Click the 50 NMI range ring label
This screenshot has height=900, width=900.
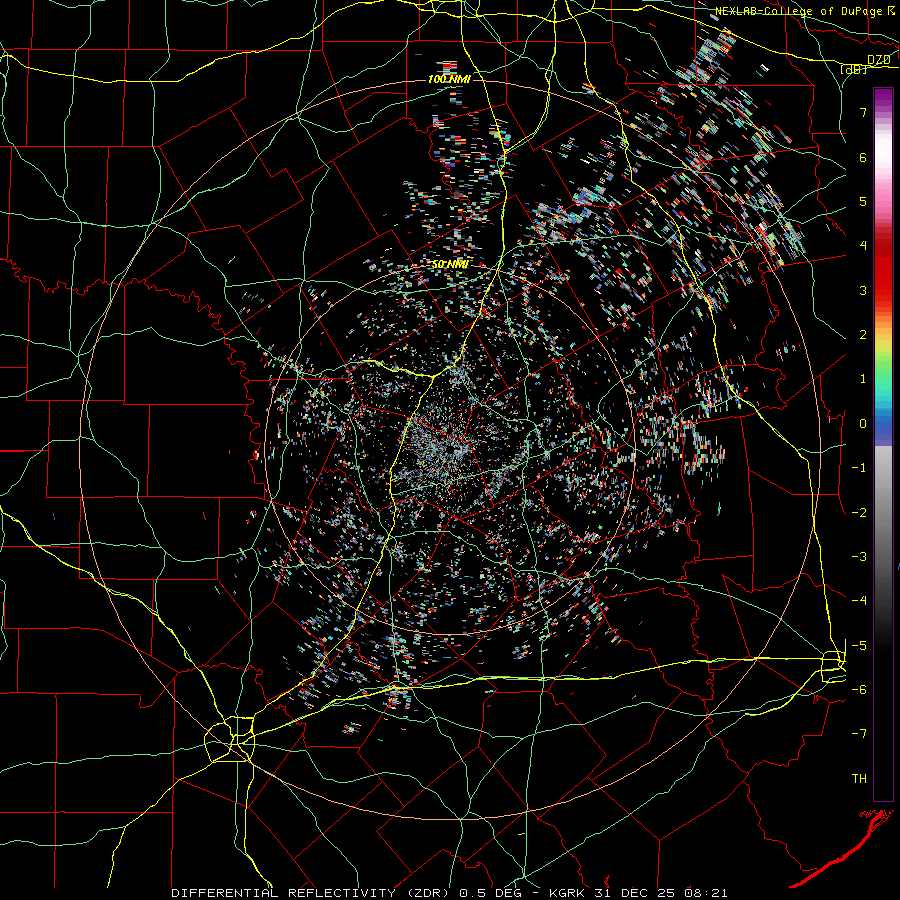[451, 264]
